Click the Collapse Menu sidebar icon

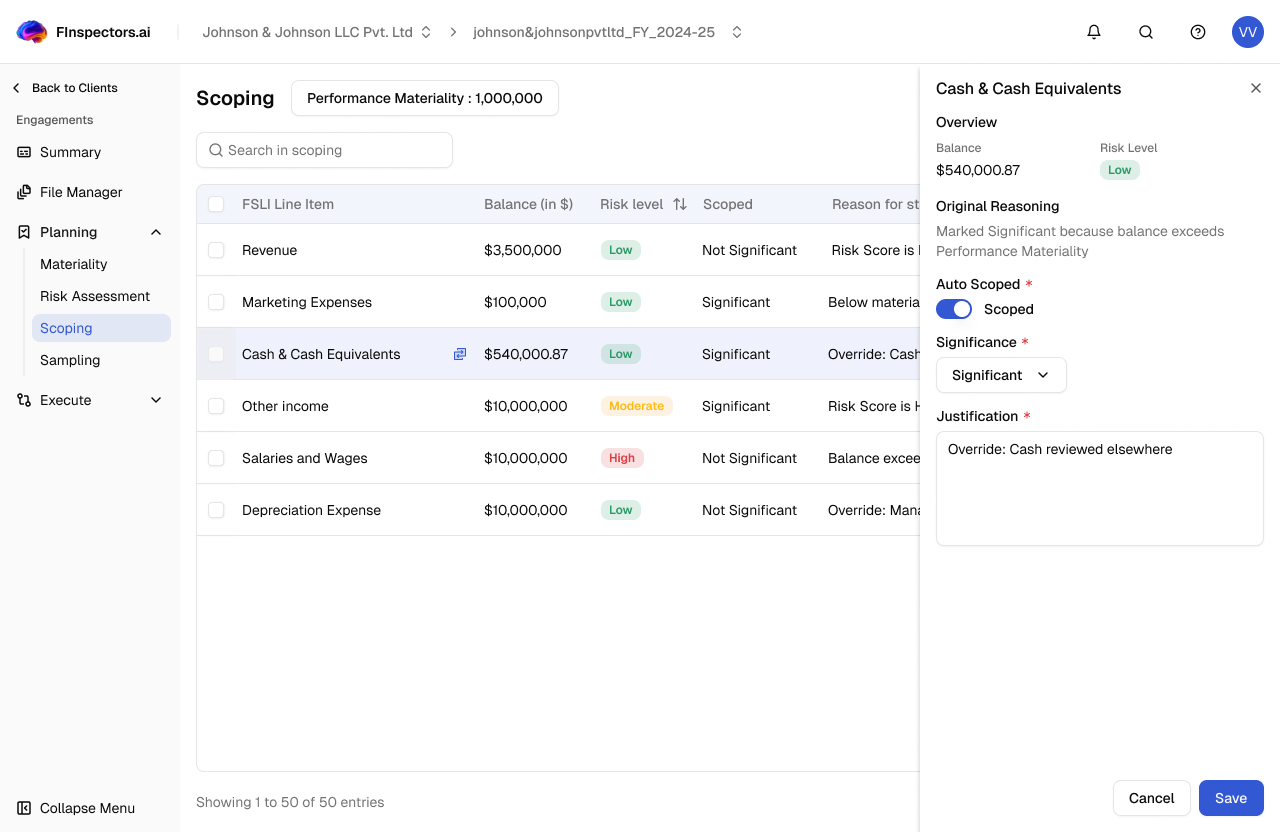pyautogui.click(x=24, y=808)
